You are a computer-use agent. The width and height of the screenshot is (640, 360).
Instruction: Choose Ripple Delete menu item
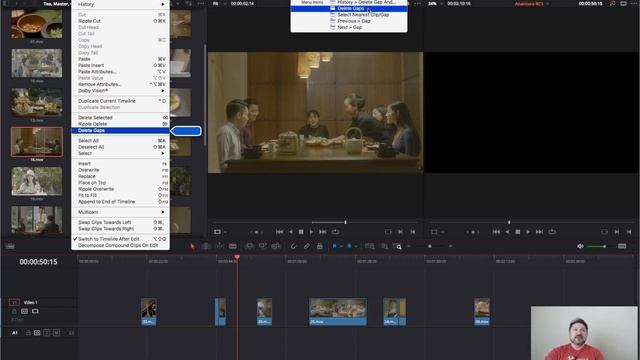point(120,124)
